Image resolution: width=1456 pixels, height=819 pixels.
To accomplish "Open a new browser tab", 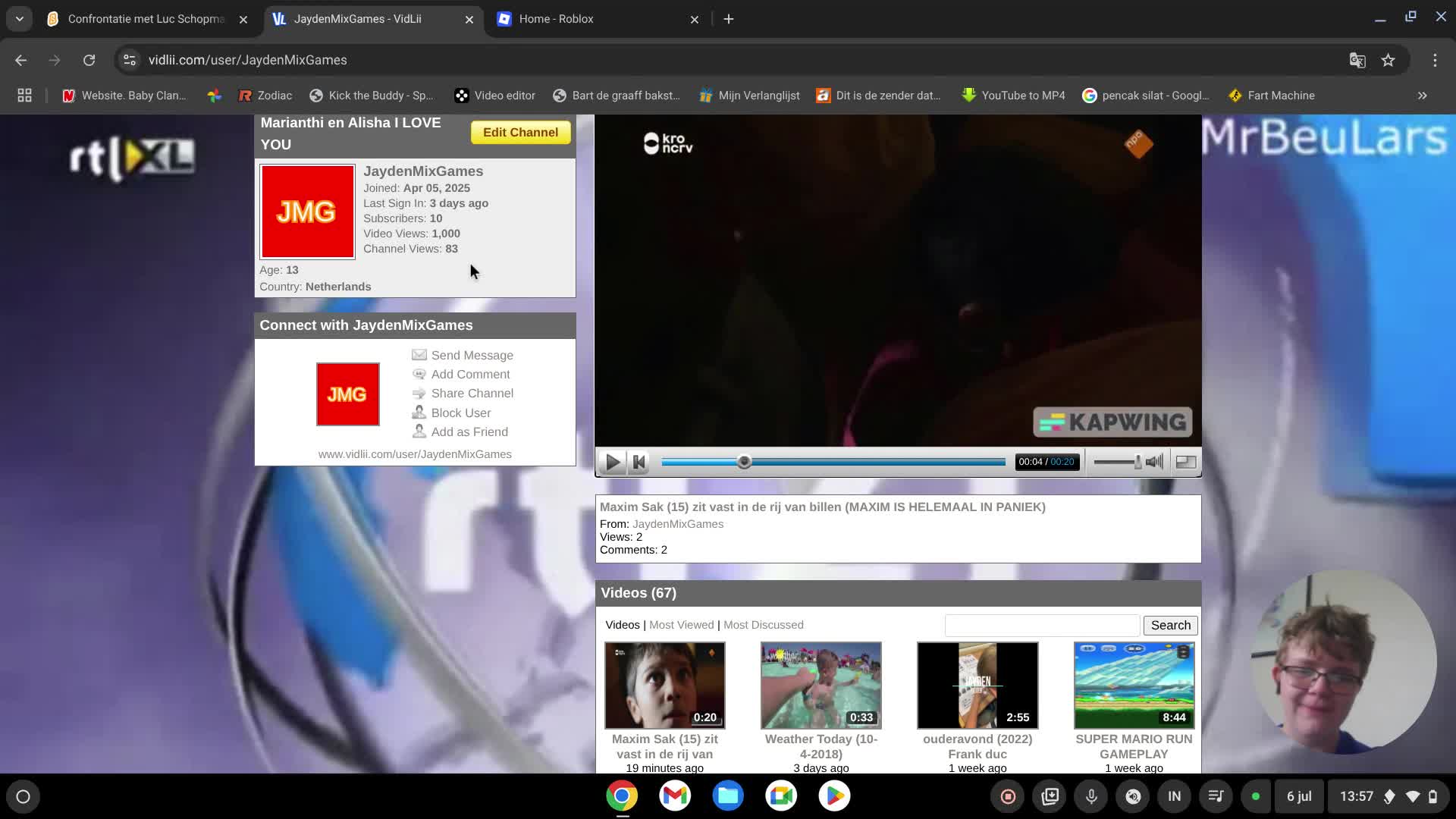I will pos(729,19).
